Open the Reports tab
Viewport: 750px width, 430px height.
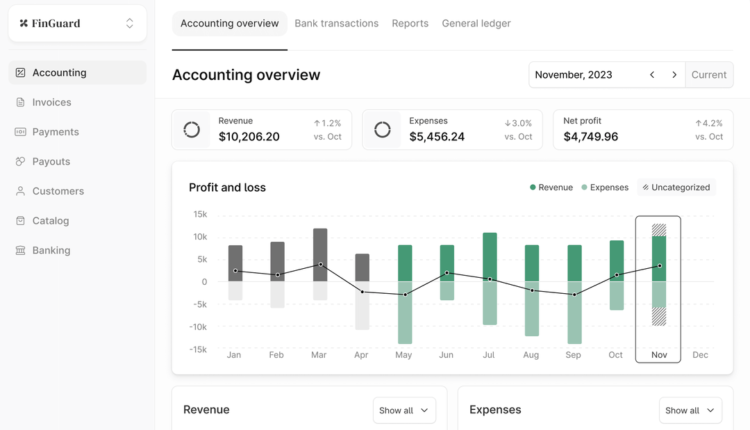point(410,23)
